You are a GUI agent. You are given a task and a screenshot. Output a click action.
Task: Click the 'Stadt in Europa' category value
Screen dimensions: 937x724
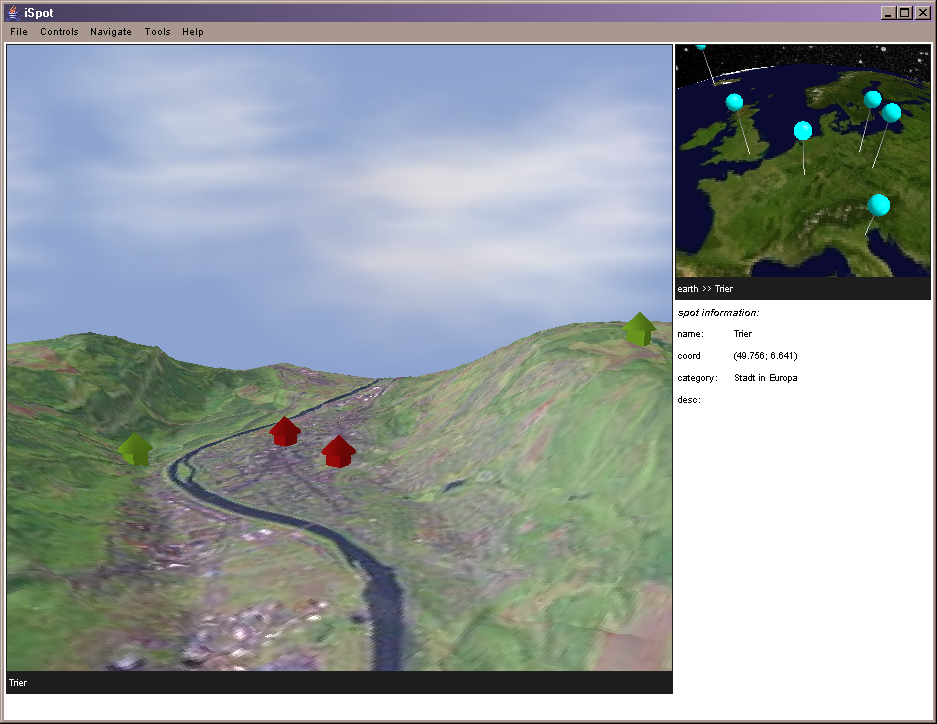click(x=765, y=378)
